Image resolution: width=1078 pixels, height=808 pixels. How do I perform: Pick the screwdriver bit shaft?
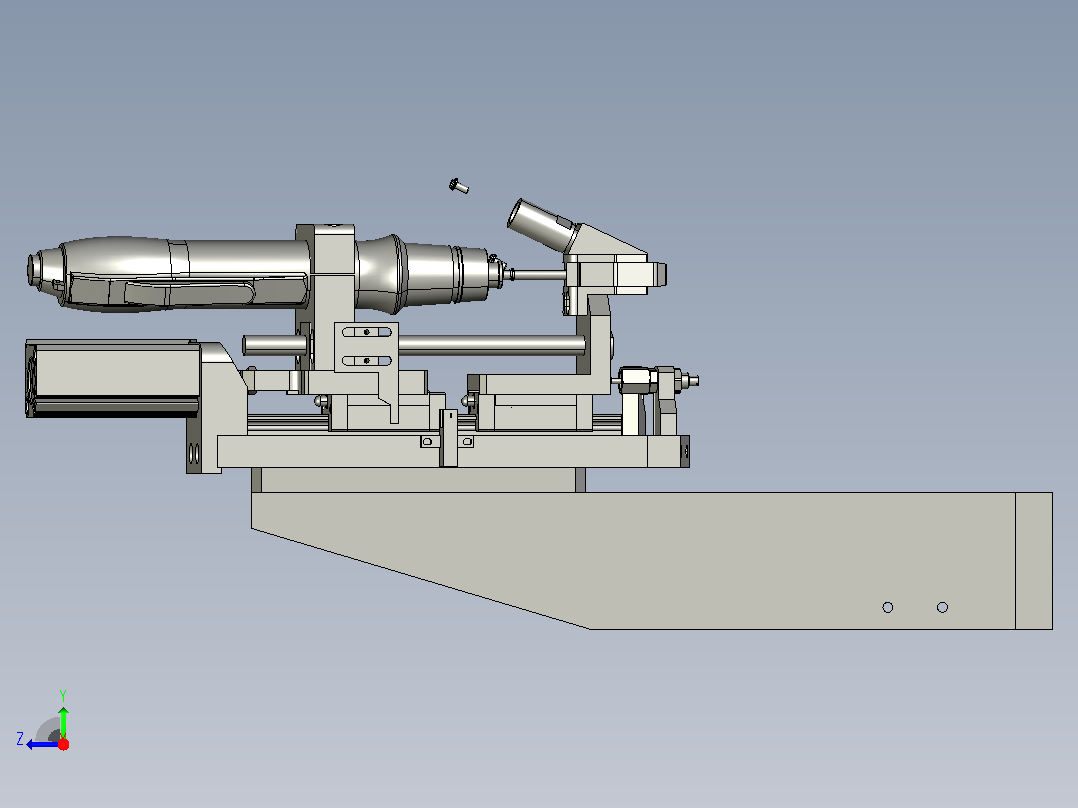point(538,275)
